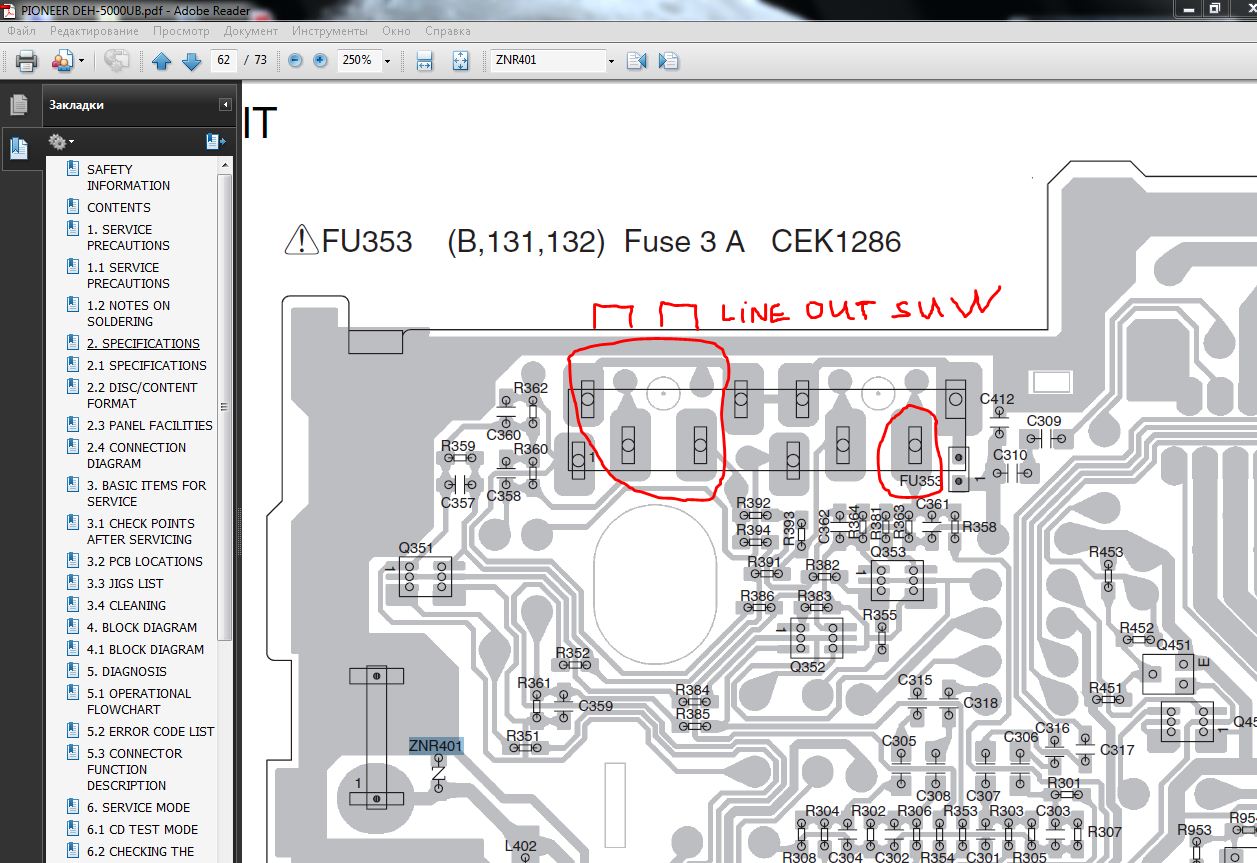Open the Справка menu
This screenshot has height=863, width=1257.
pos(448,31)
